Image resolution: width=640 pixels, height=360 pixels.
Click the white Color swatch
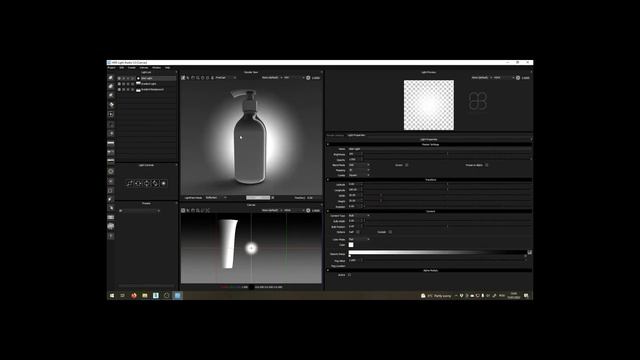pyautogui.click(x=351, y=245)
